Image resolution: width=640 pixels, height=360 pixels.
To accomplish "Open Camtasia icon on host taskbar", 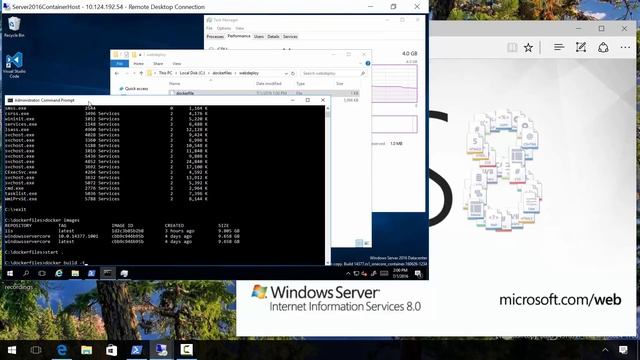I will [187, 350].
